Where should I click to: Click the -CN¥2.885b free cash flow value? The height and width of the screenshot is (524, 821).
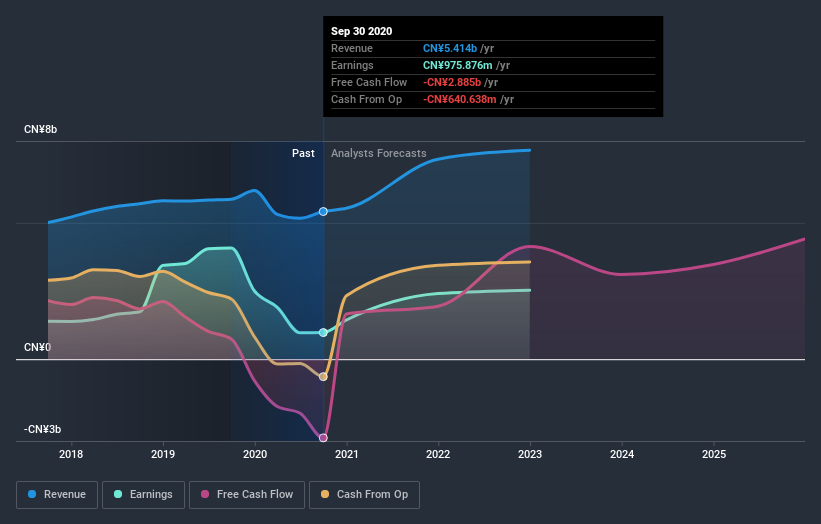(452, 82)
